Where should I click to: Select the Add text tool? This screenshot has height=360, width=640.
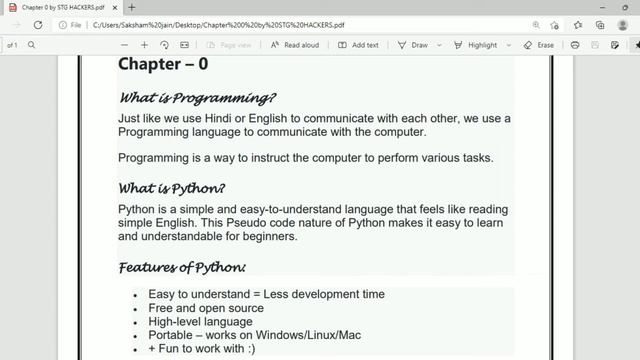point(358,45)
